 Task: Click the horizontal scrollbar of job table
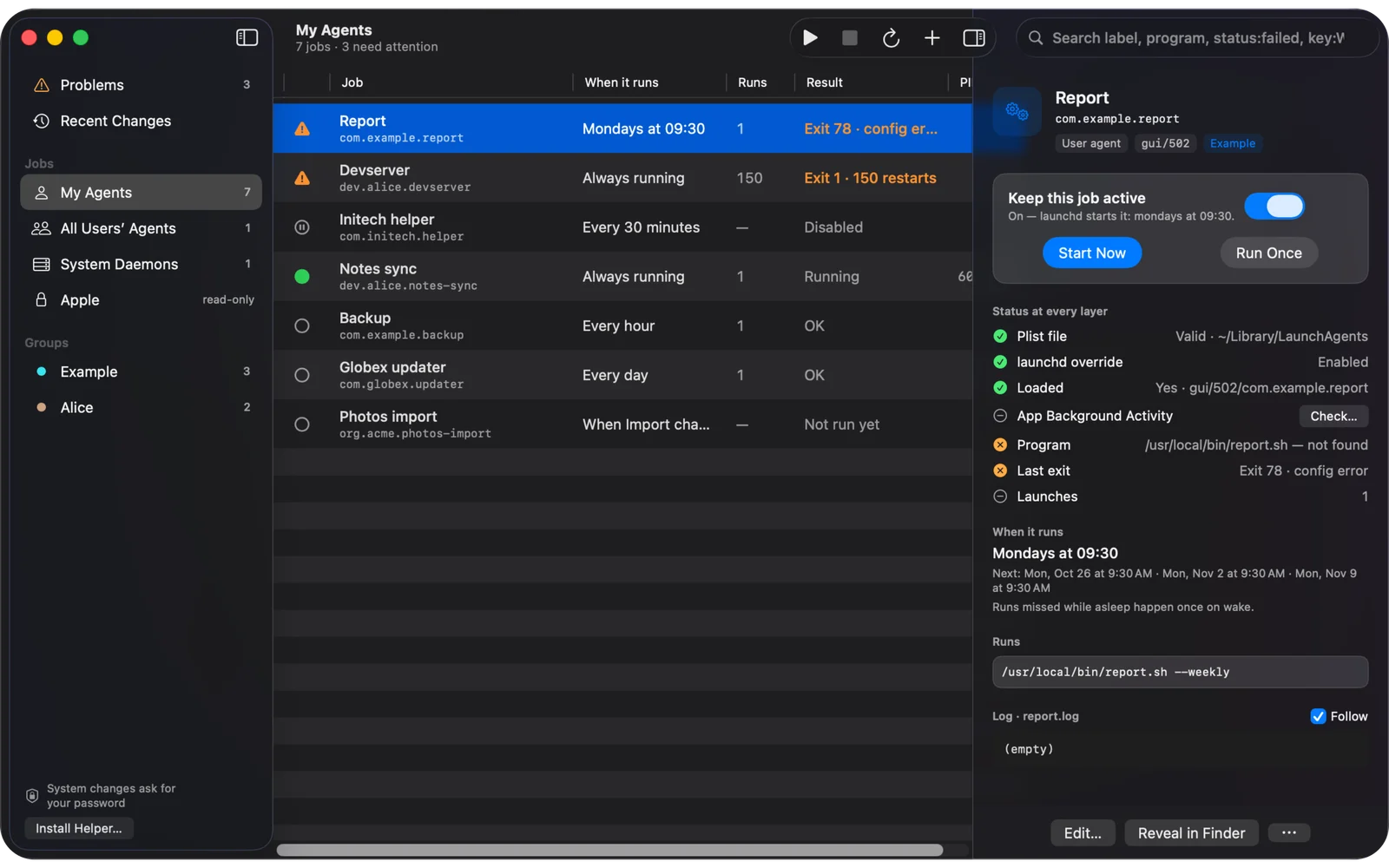[x=609, y=850]
